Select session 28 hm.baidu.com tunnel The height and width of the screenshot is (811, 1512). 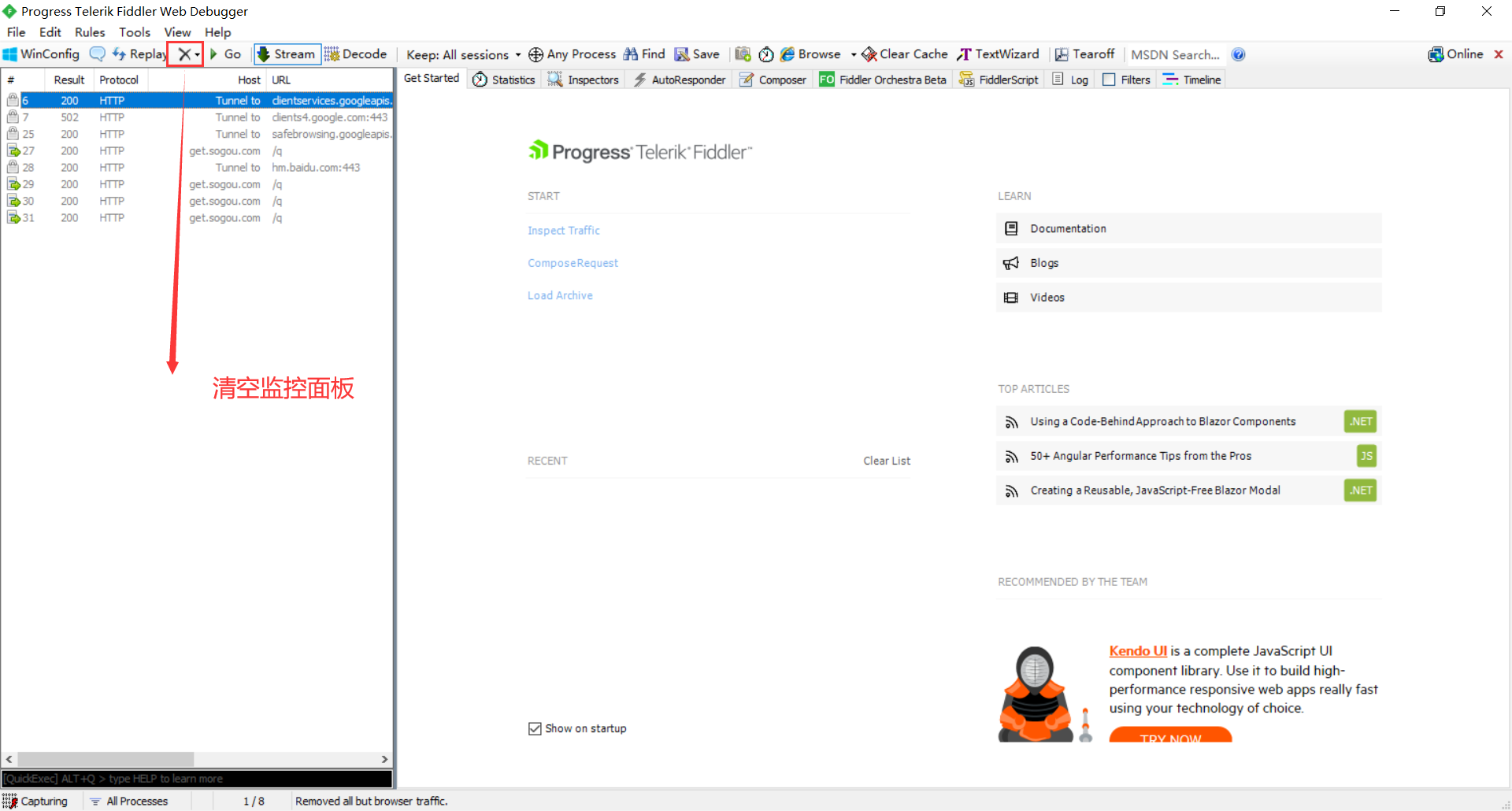pos(197,168)
